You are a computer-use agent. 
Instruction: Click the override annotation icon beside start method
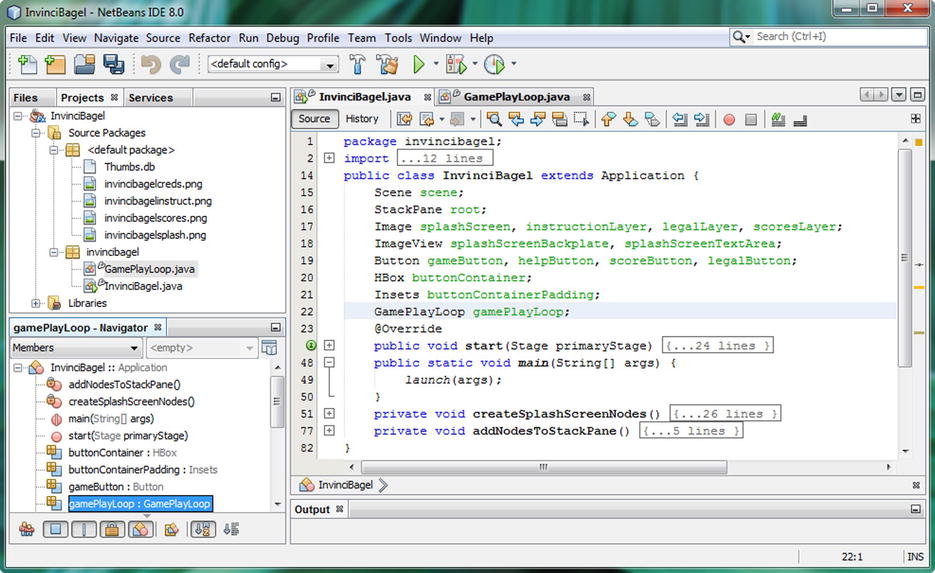click(311, 345)
